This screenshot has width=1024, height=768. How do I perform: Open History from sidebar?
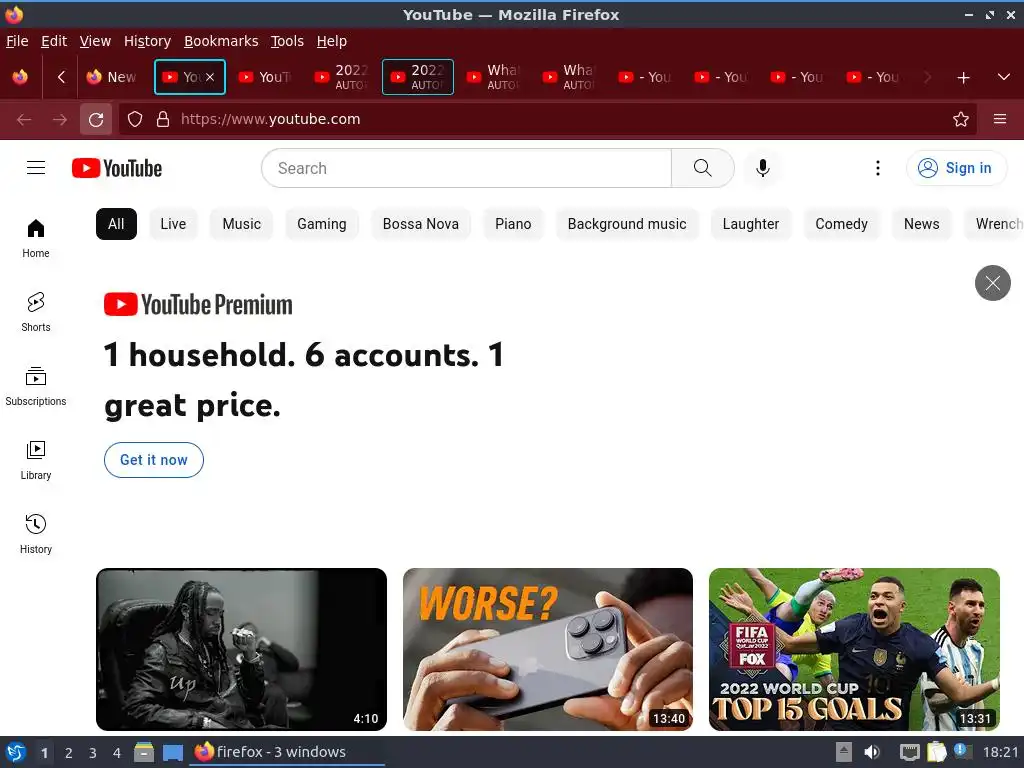(36, 534)
